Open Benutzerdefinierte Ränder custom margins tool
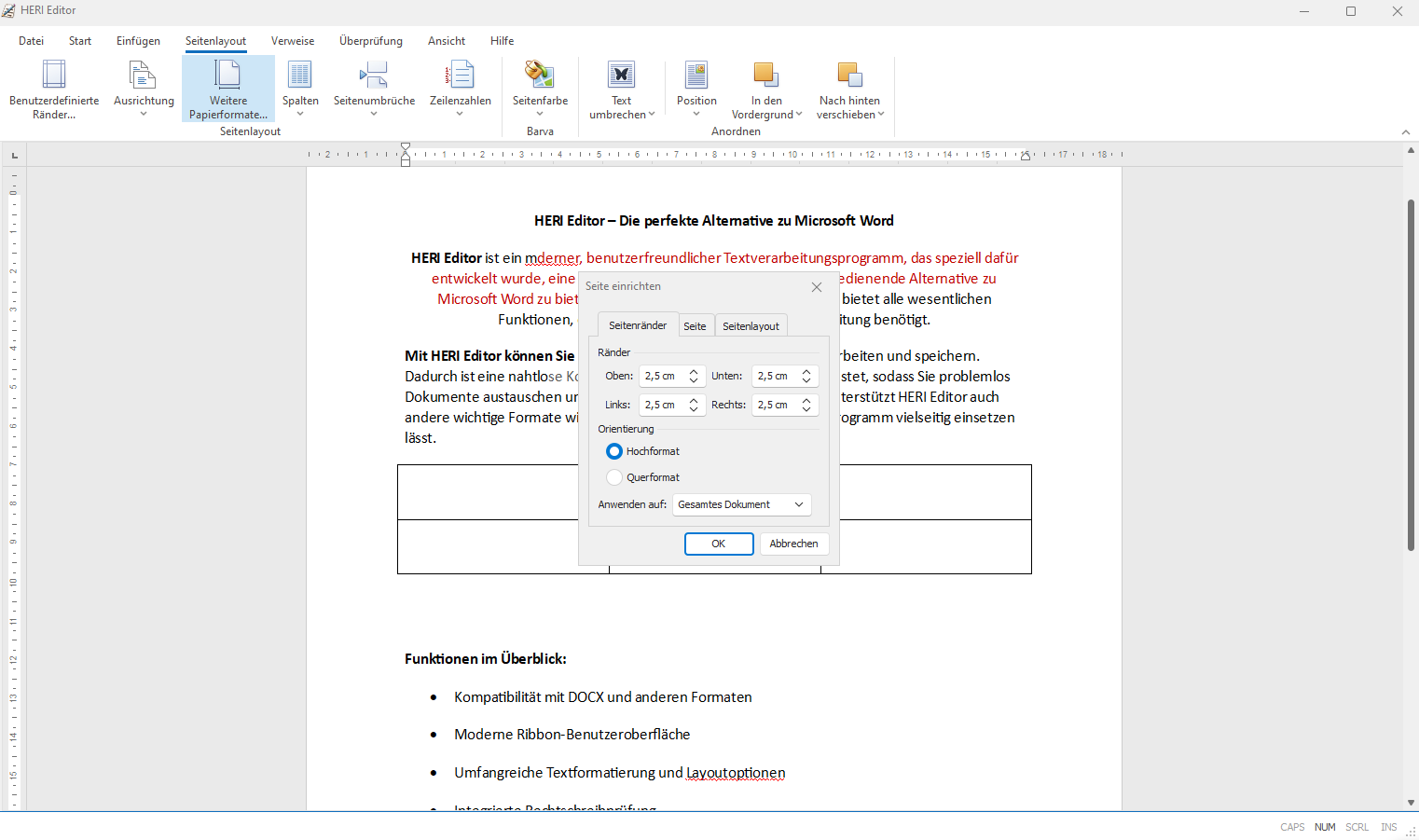Viewport: 1419px width, 840px height. coord(54,90)
